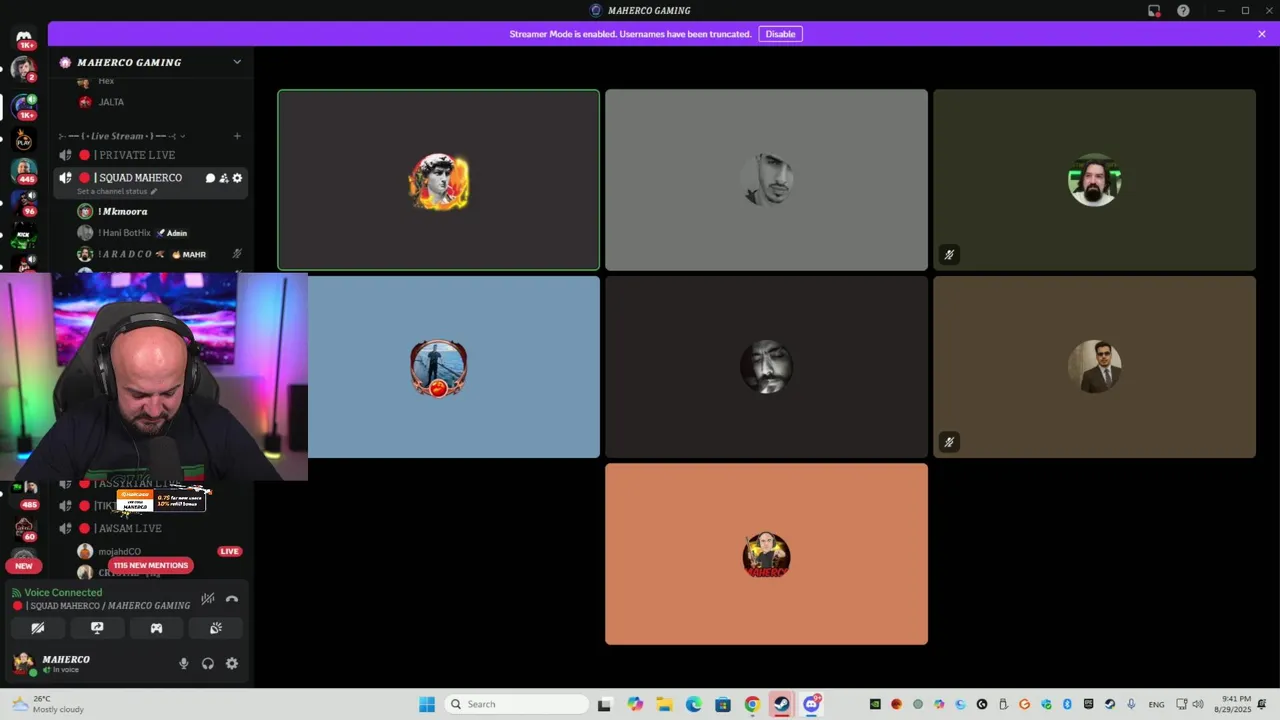Screen dimensions: 1280x720
Task: Open the KICK server icon
Action: click(x=24, y=235)
